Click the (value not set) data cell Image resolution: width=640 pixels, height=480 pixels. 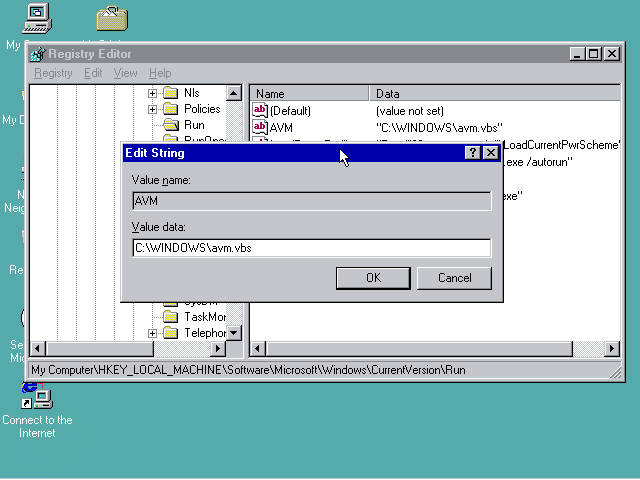[x=410, y=111]
